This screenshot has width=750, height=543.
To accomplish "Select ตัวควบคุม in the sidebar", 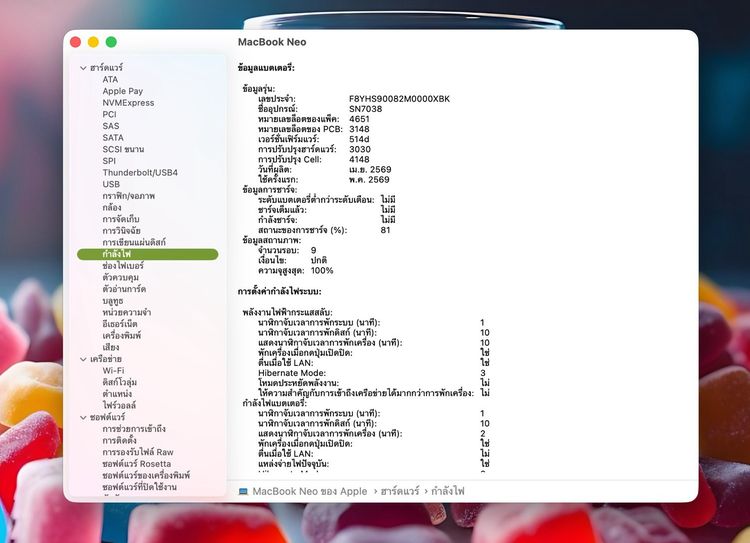I will point(121,277).
